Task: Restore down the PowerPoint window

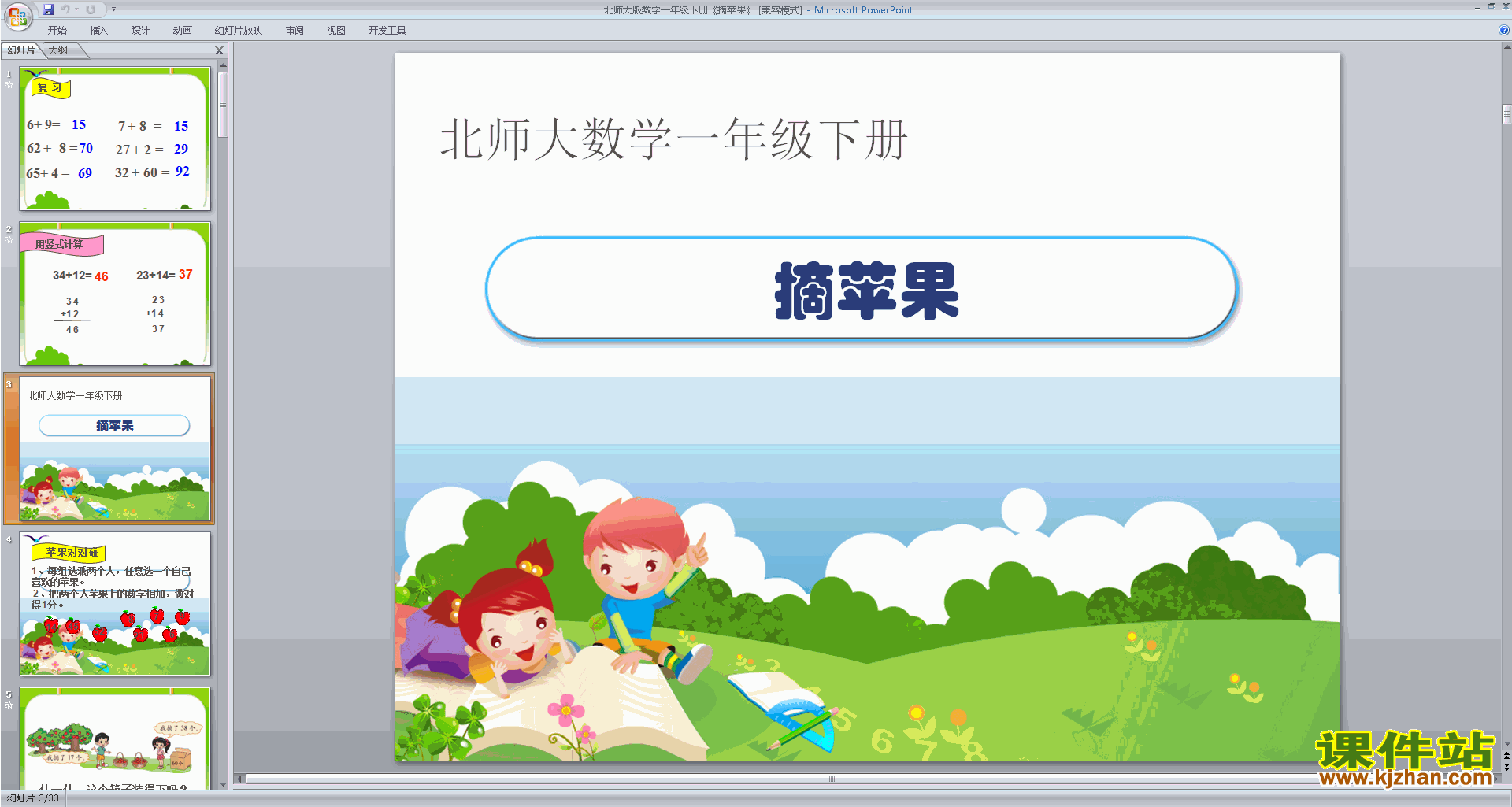Action: coord(1492,6)
